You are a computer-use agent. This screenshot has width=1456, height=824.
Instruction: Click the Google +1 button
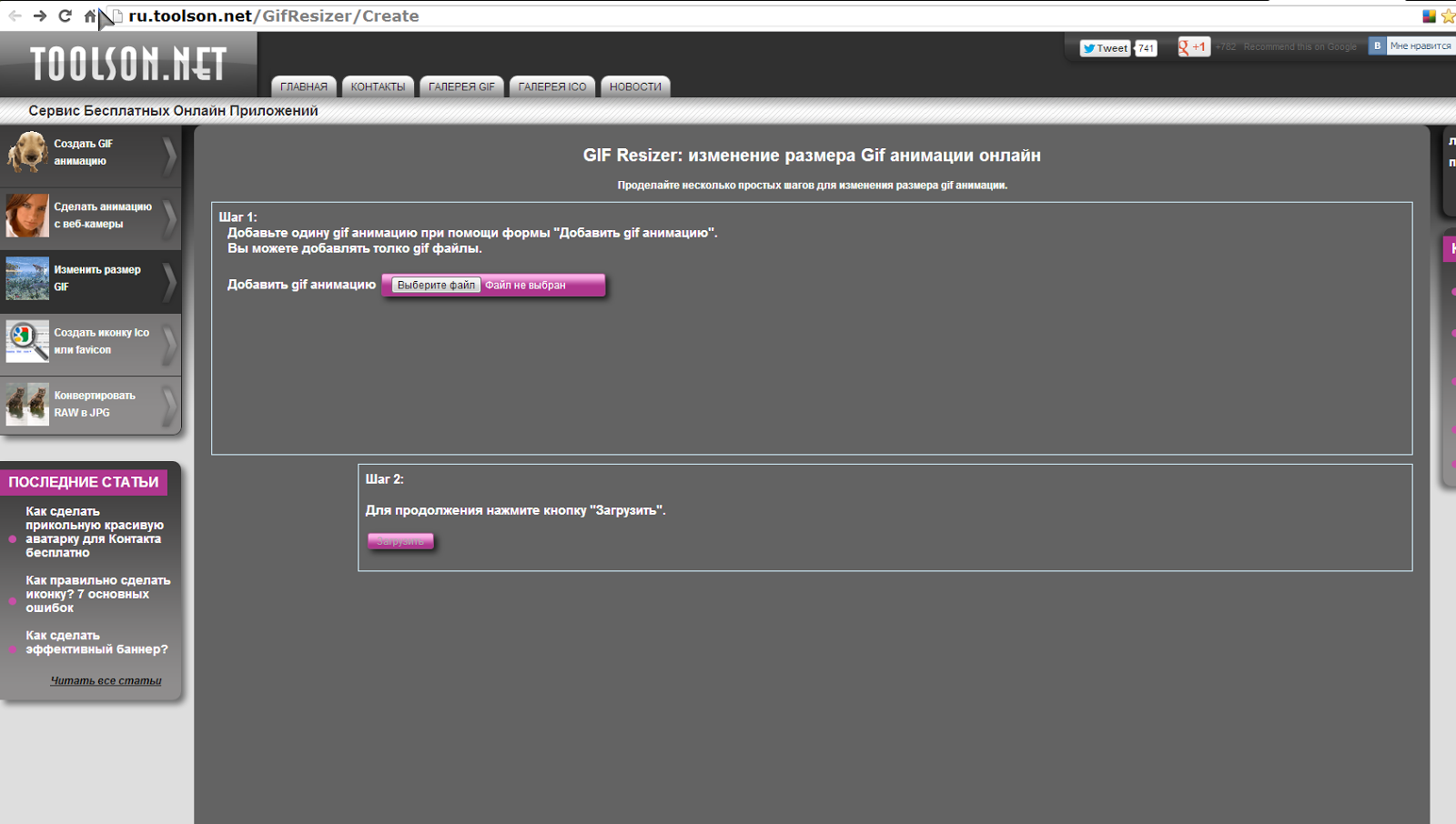[1193, 47]
